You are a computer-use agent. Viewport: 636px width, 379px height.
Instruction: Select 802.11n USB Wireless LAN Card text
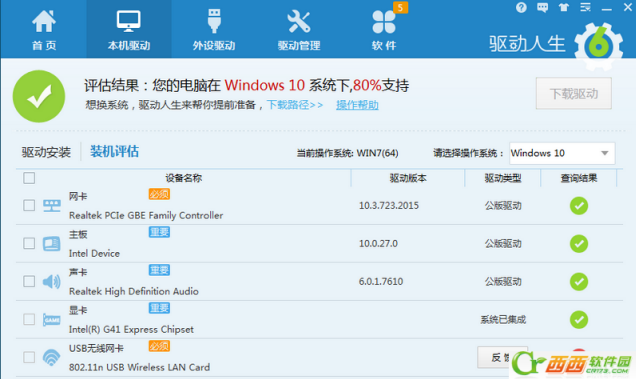click(x=139, y=367)
